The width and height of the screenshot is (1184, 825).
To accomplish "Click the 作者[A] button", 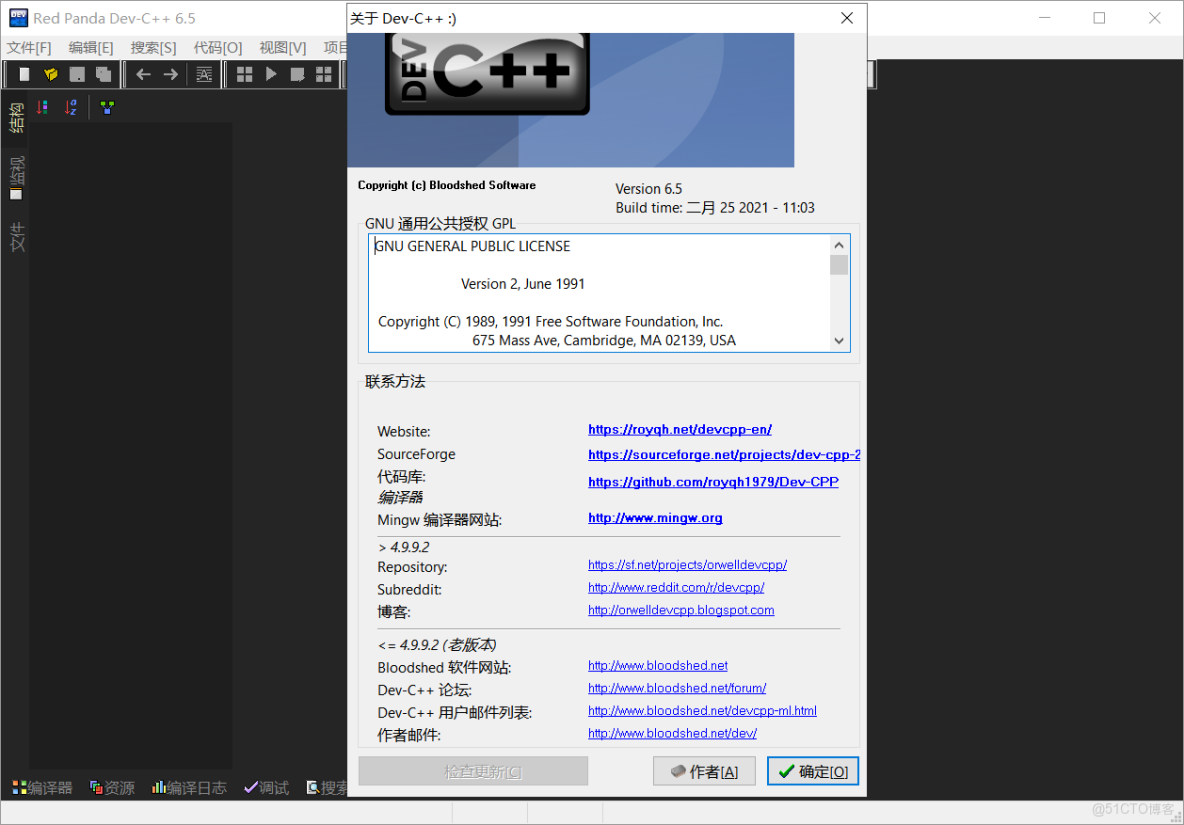I will [704, 770].
